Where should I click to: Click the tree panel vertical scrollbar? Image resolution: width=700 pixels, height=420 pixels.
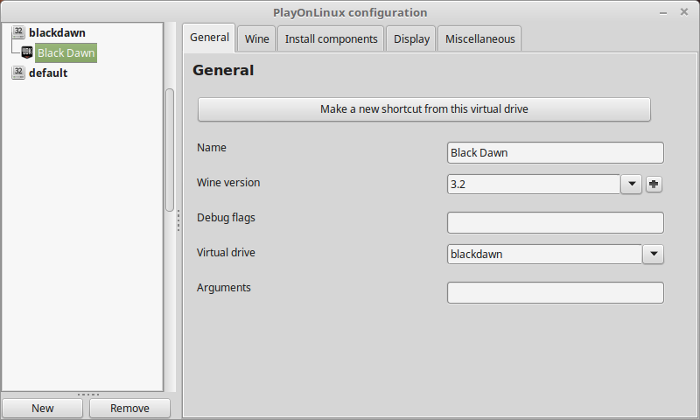coord(169,150)
